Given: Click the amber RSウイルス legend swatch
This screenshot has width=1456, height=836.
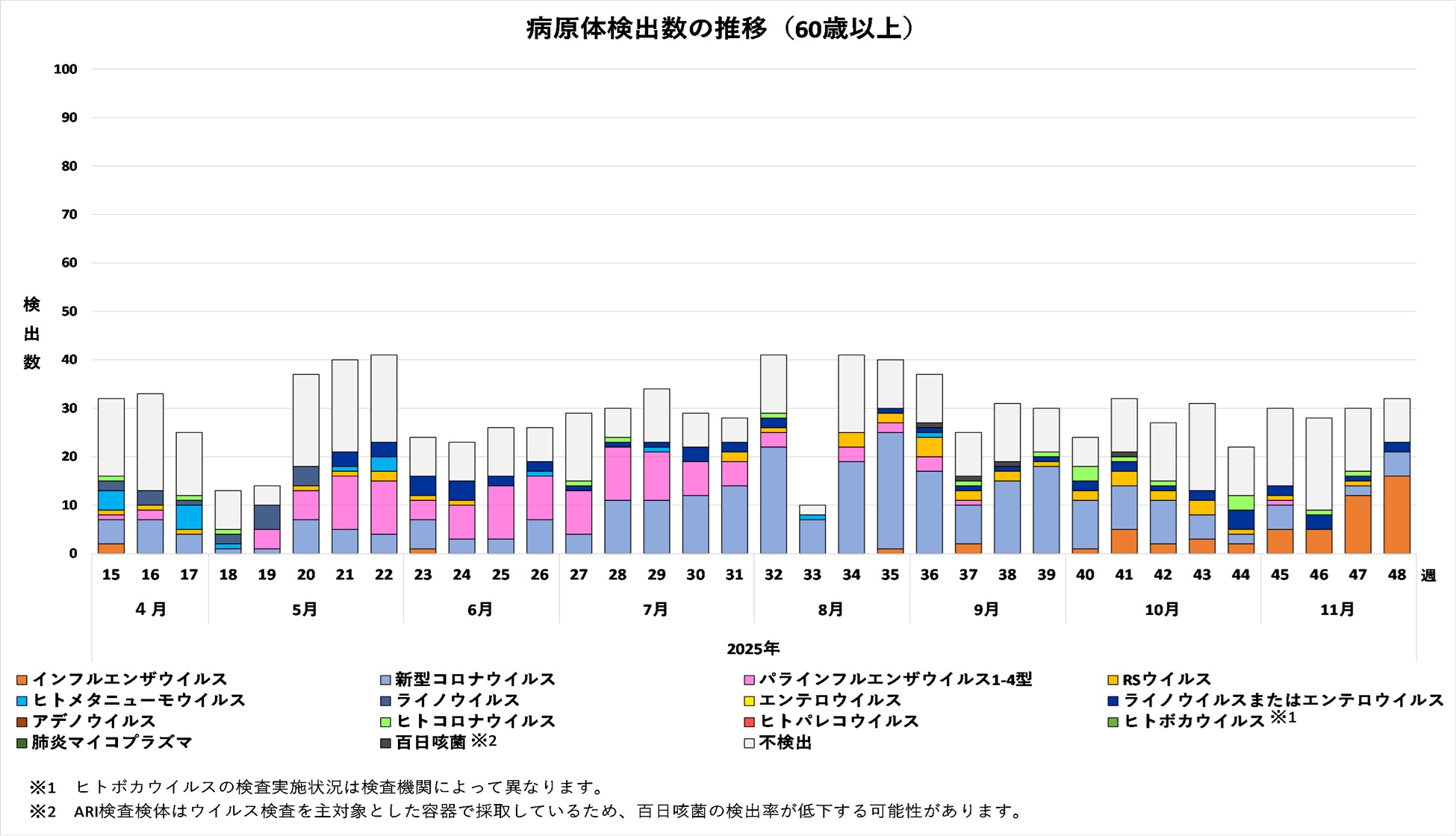Looking at the screenshot, I should pos(1113,680).
